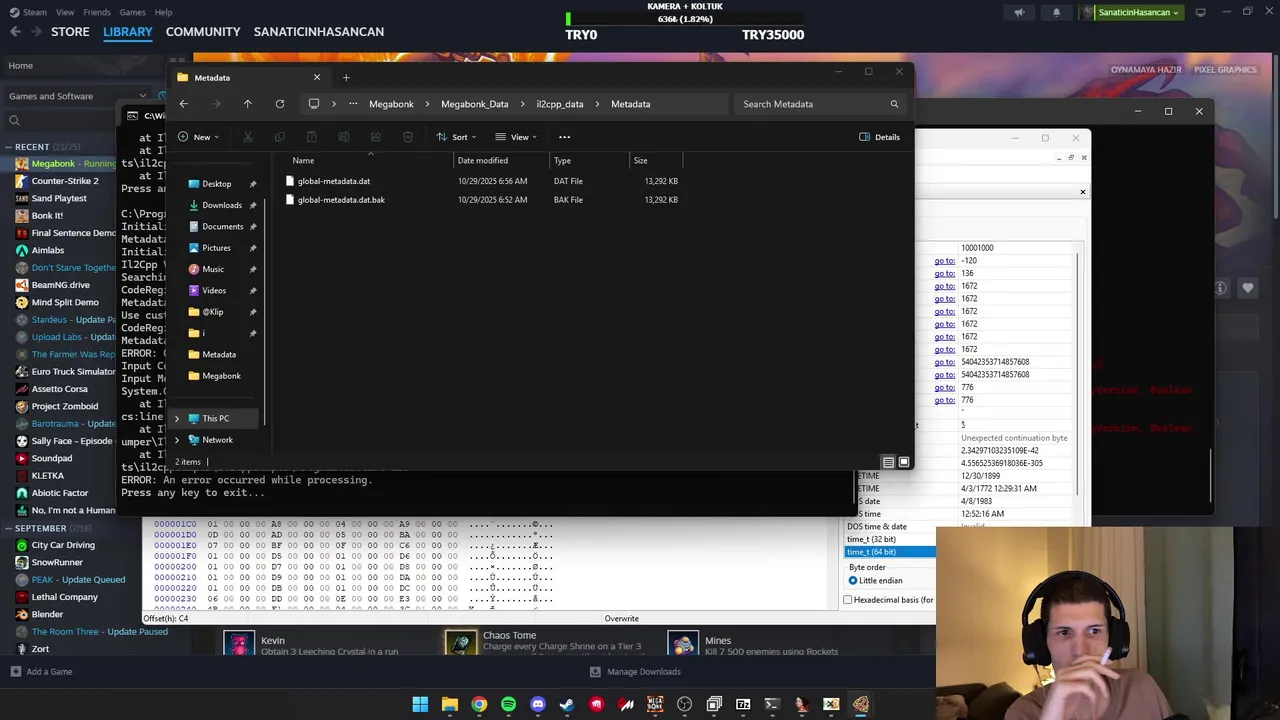Open chevron after Megabonk_Data in breadcrumb
Image resolution: width=1280 pixels, height=720 pixels.
(x=522, y=104)
